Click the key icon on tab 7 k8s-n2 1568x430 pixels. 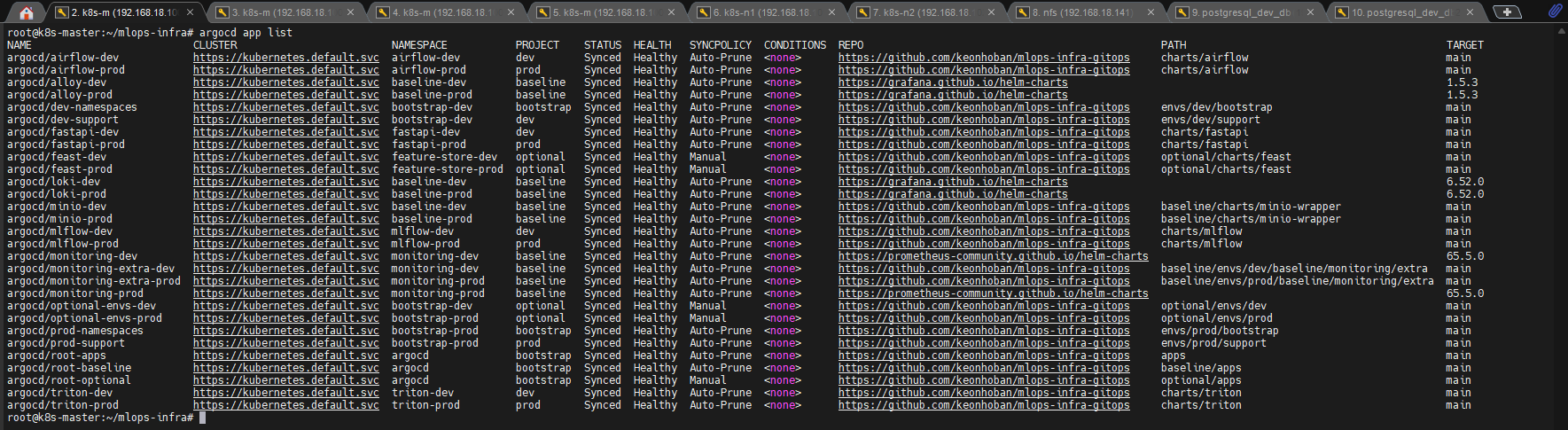pyautogui.click(x=863, y=12)
